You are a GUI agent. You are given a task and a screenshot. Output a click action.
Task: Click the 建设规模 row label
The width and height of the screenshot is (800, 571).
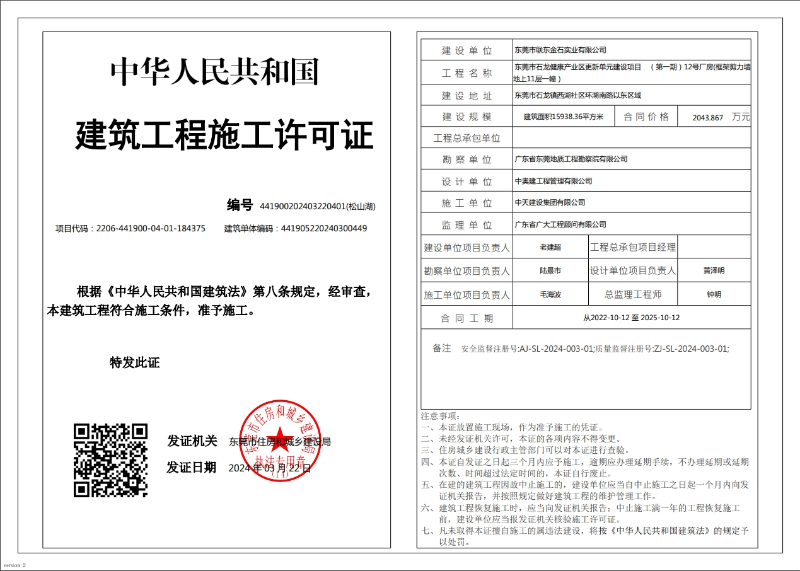[x=467, y=117]
